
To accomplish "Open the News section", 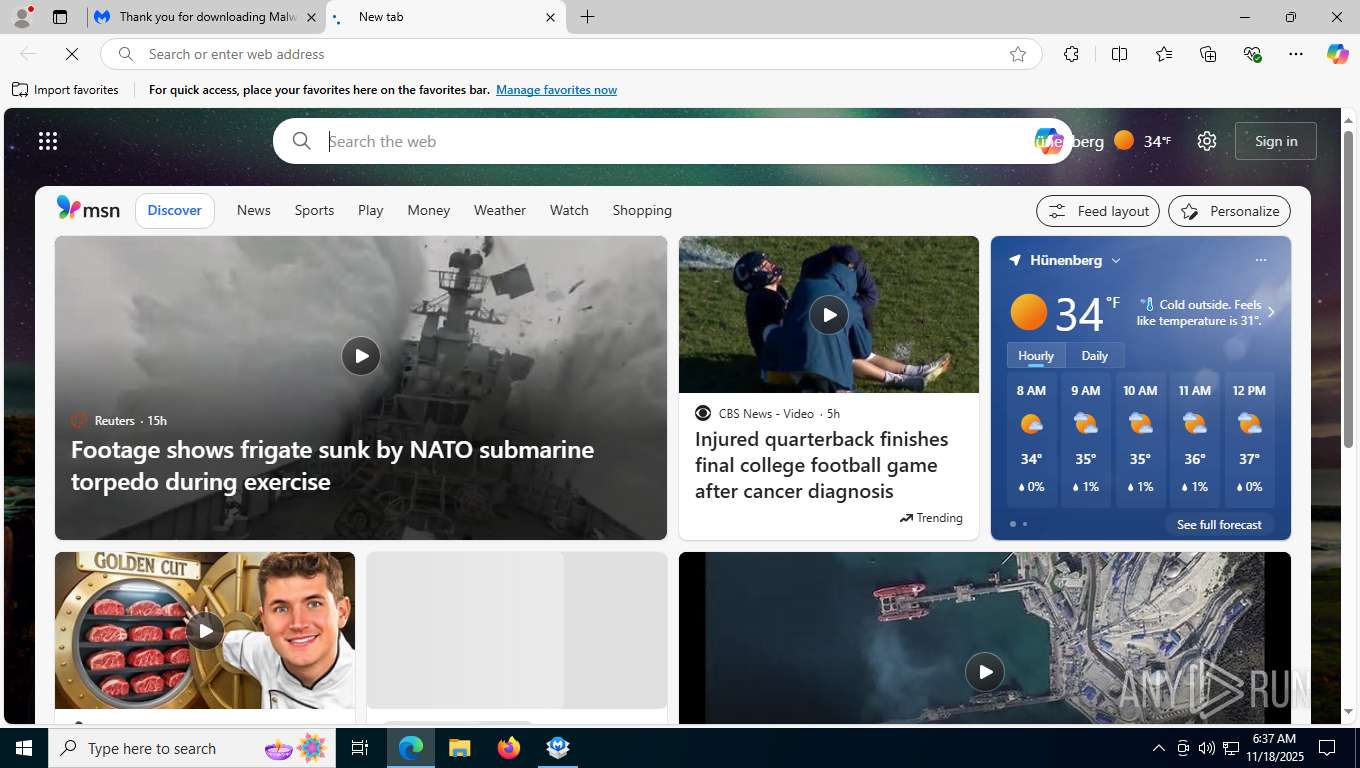I will (x=254, y=210).
